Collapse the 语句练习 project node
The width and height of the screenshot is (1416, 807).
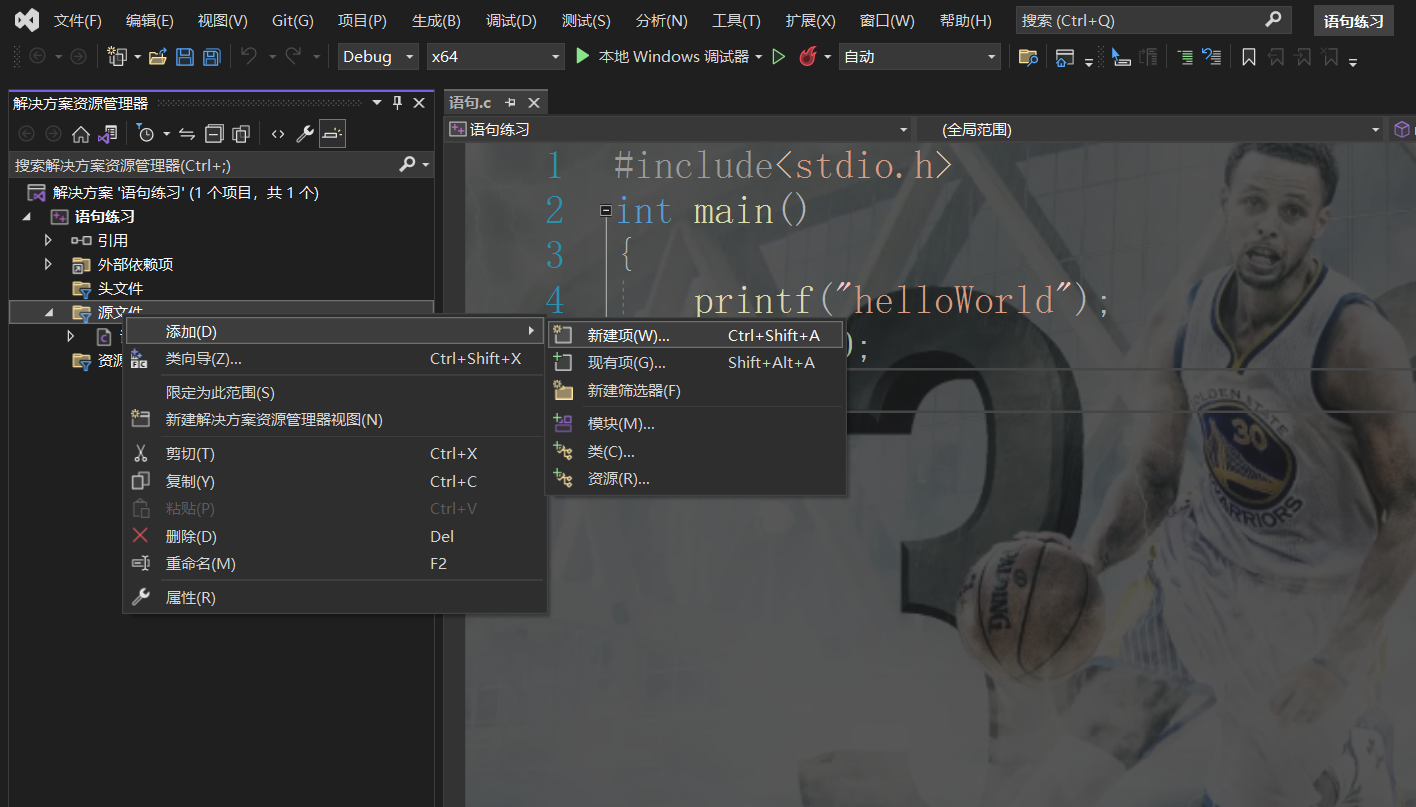26,217
